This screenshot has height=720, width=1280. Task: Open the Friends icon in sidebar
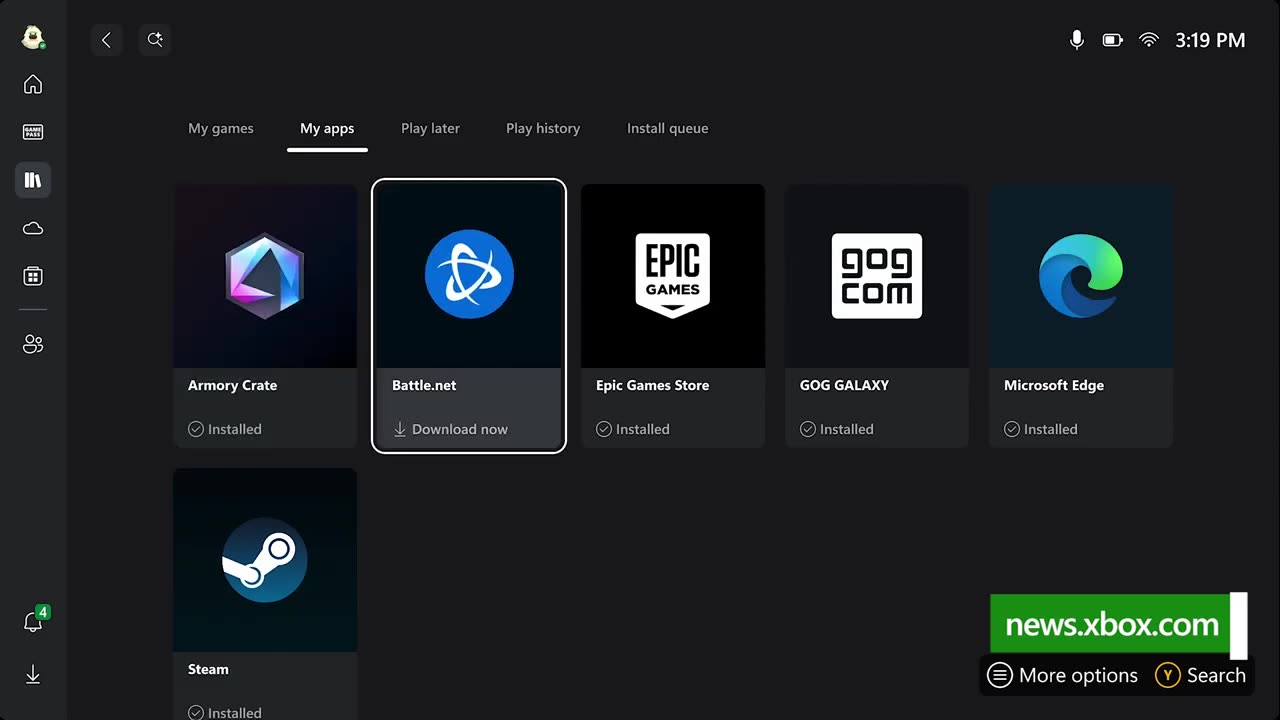pos(33,344)
